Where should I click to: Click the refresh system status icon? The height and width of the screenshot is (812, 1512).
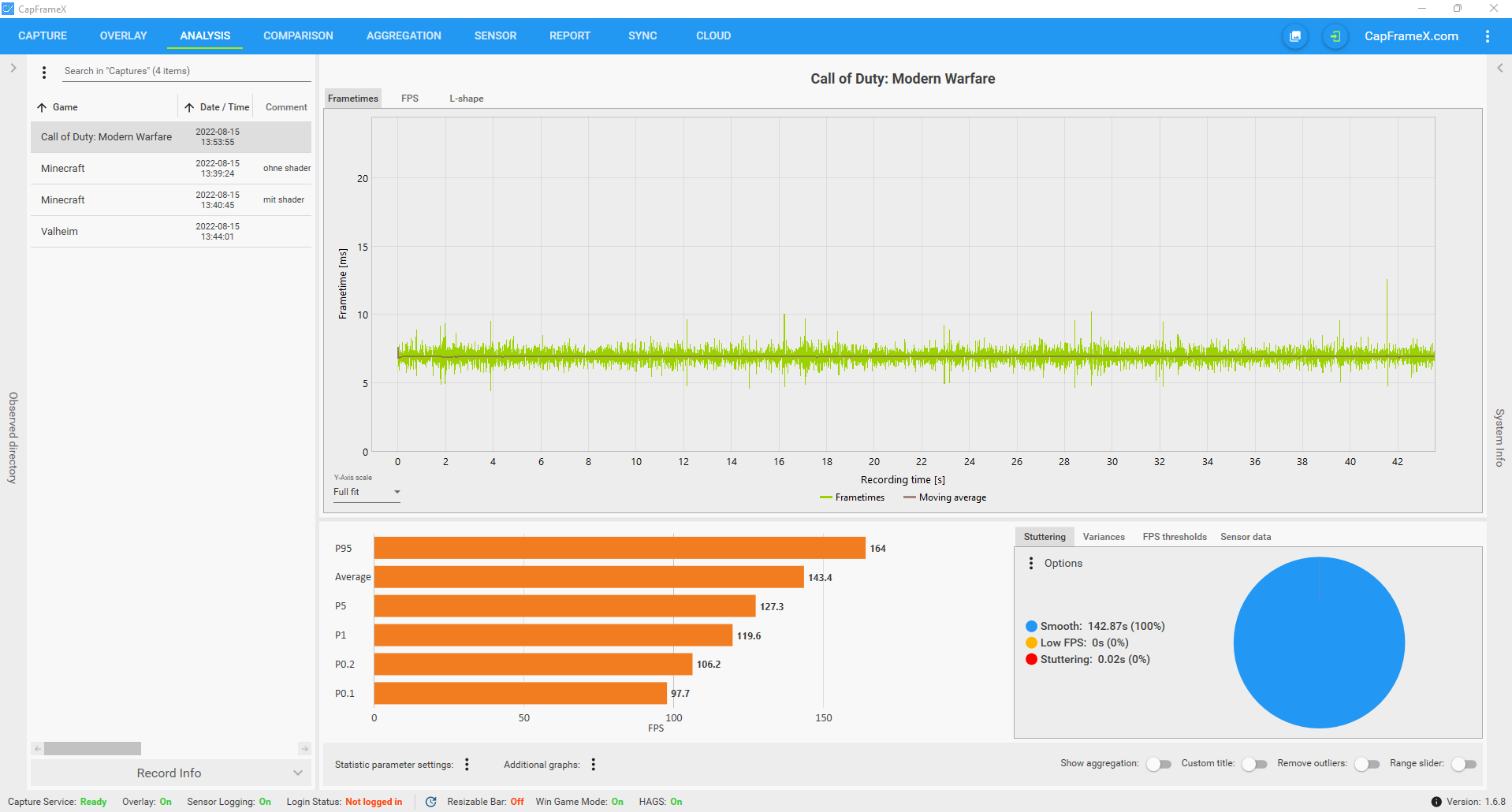pyautogui.click(x=430, y=802)
